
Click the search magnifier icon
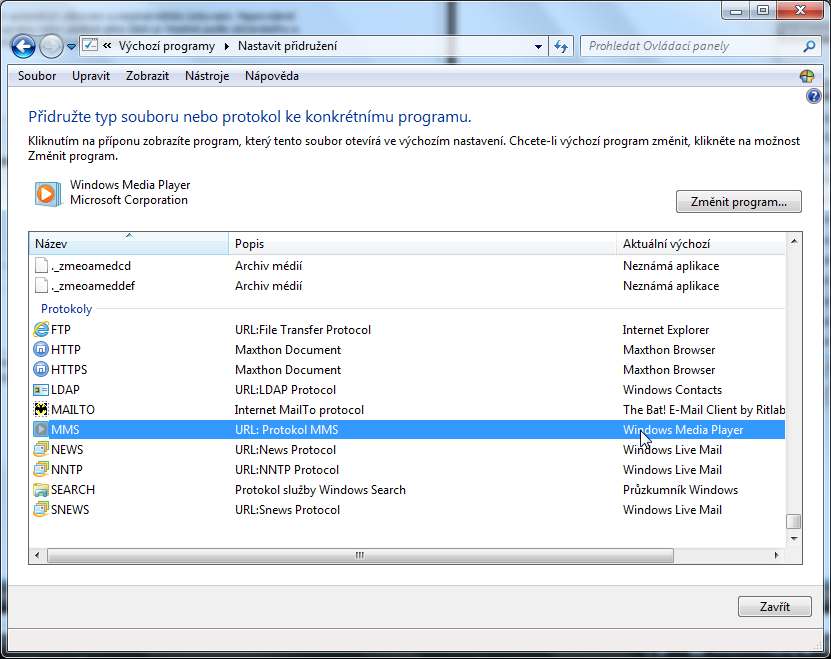(x=809, y=47)
